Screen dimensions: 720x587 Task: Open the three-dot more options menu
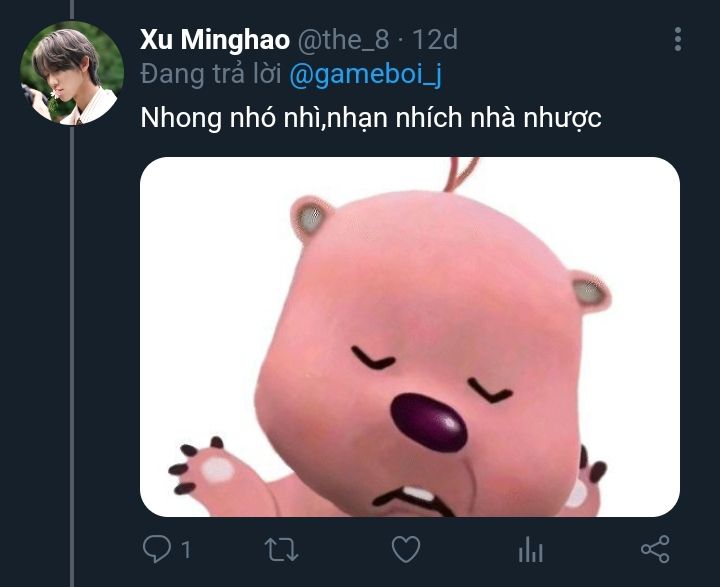(678, 39)
